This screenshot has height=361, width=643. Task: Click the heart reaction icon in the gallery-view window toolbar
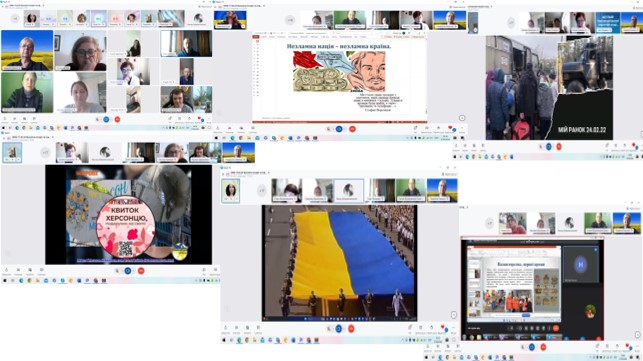point(200,119)
